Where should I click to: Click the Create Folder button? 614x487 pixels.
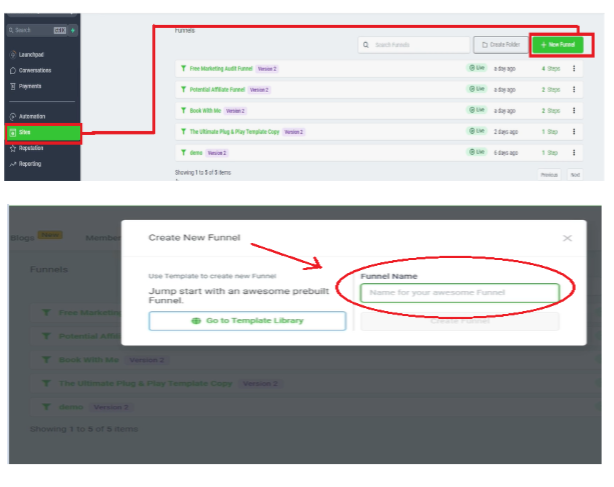499,45
